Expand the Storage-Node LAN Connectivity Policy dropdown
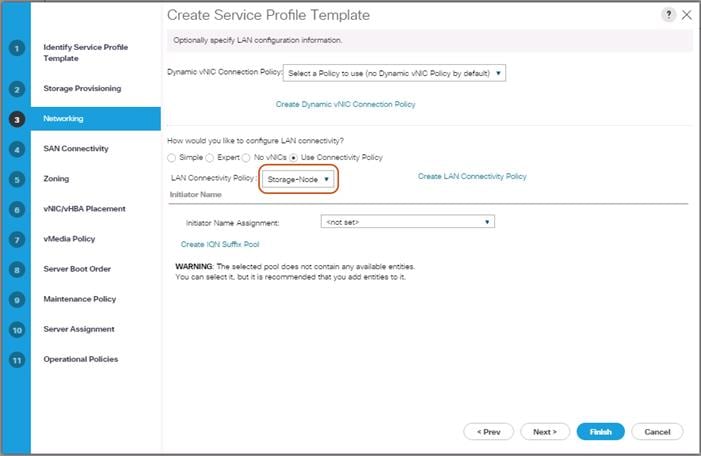Viewport: 701px width, 456px height. pyautogui.click(x=298, y=179)
